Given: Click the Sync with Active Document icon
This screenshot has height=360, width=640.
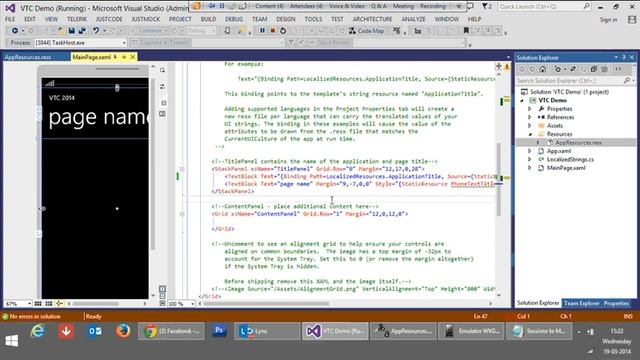Looking at the screenshot, I should pos(573,69).
